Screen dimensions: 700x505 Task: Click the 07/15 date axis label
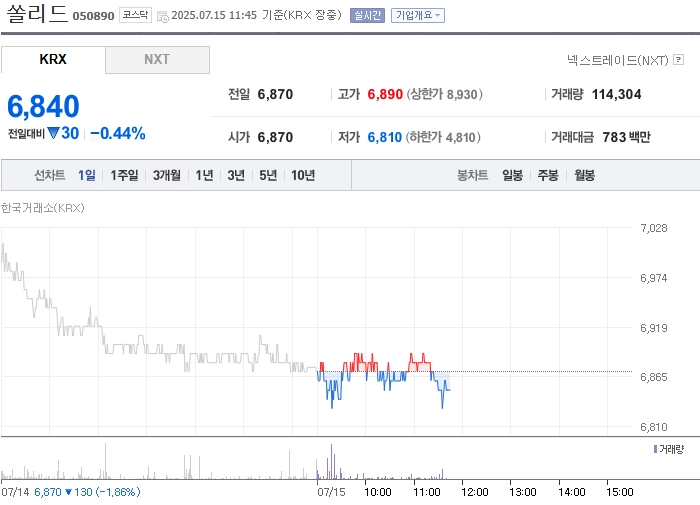click(x=331, y=492)
